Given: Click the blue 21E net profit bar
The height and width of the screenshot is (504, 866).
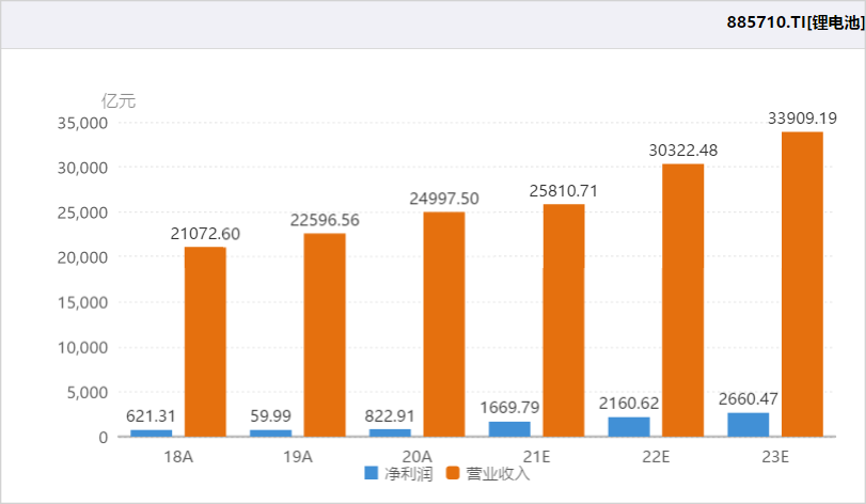Looking at the screenshot, I should click(509, 428).
